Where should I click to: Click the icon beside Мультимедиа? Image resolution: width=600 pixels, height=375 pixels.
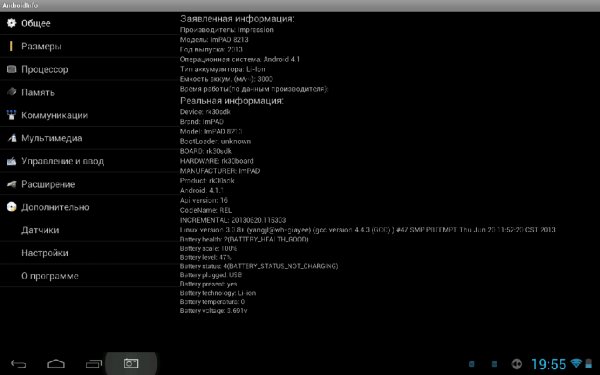[x=11, y=138]
